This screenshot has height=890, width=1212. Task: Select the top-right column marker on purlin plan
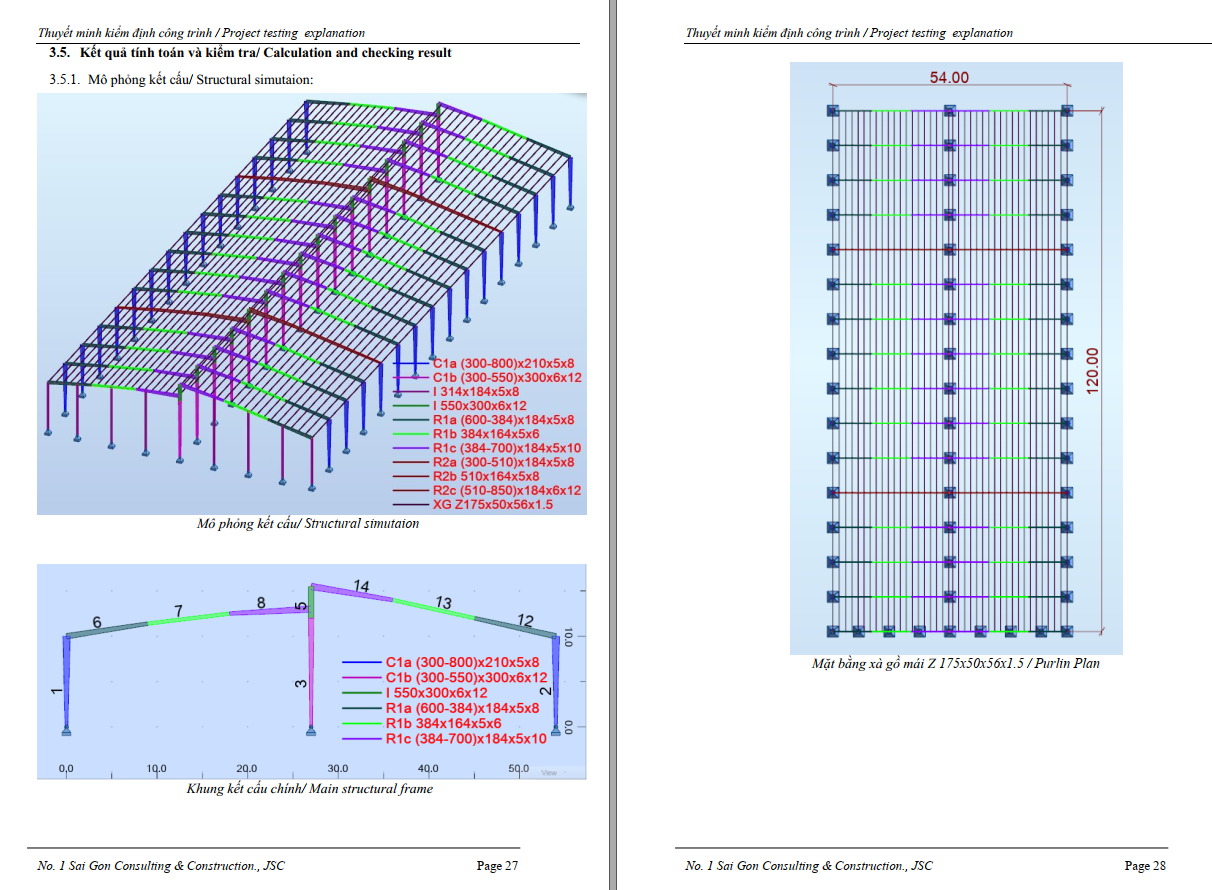[x=1067, y=111]
